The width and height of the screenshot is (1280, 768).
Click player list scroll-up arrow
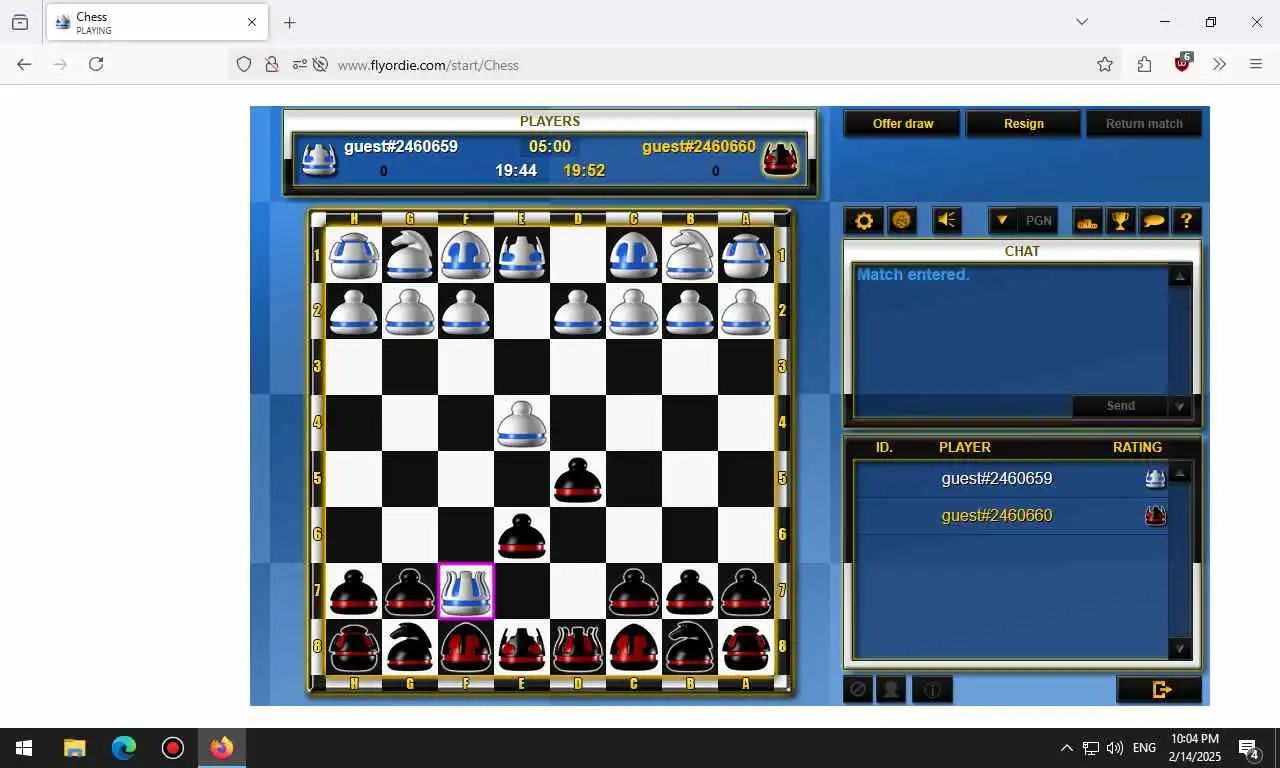point(1180,473)
